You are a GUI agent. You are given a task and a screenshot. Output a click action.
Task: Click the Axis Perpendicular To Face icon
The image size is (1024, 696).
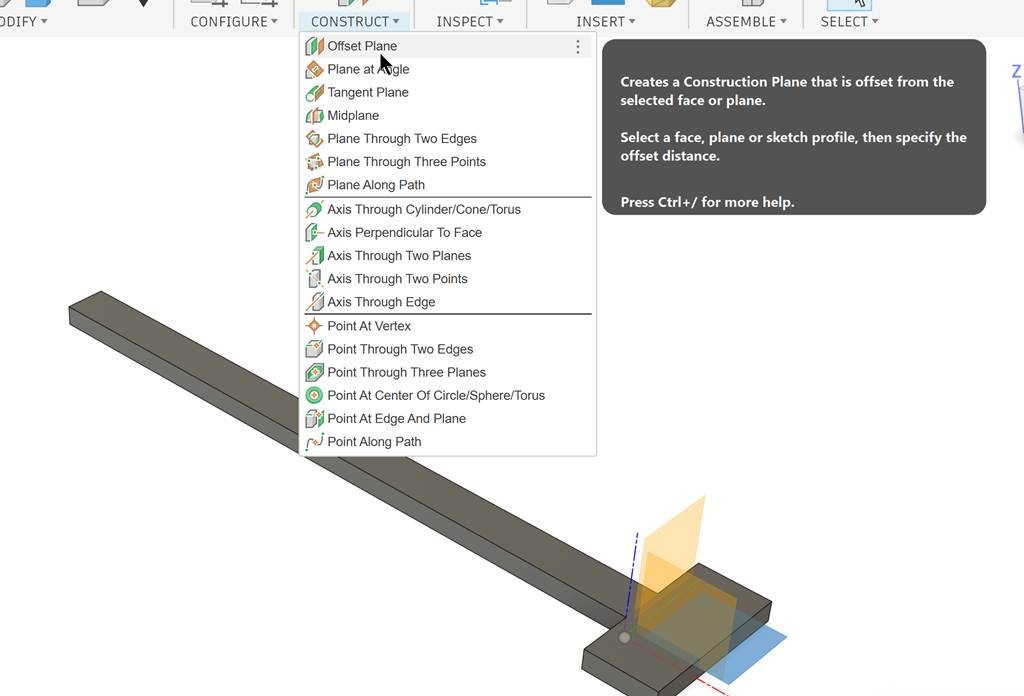pos(314,232)
